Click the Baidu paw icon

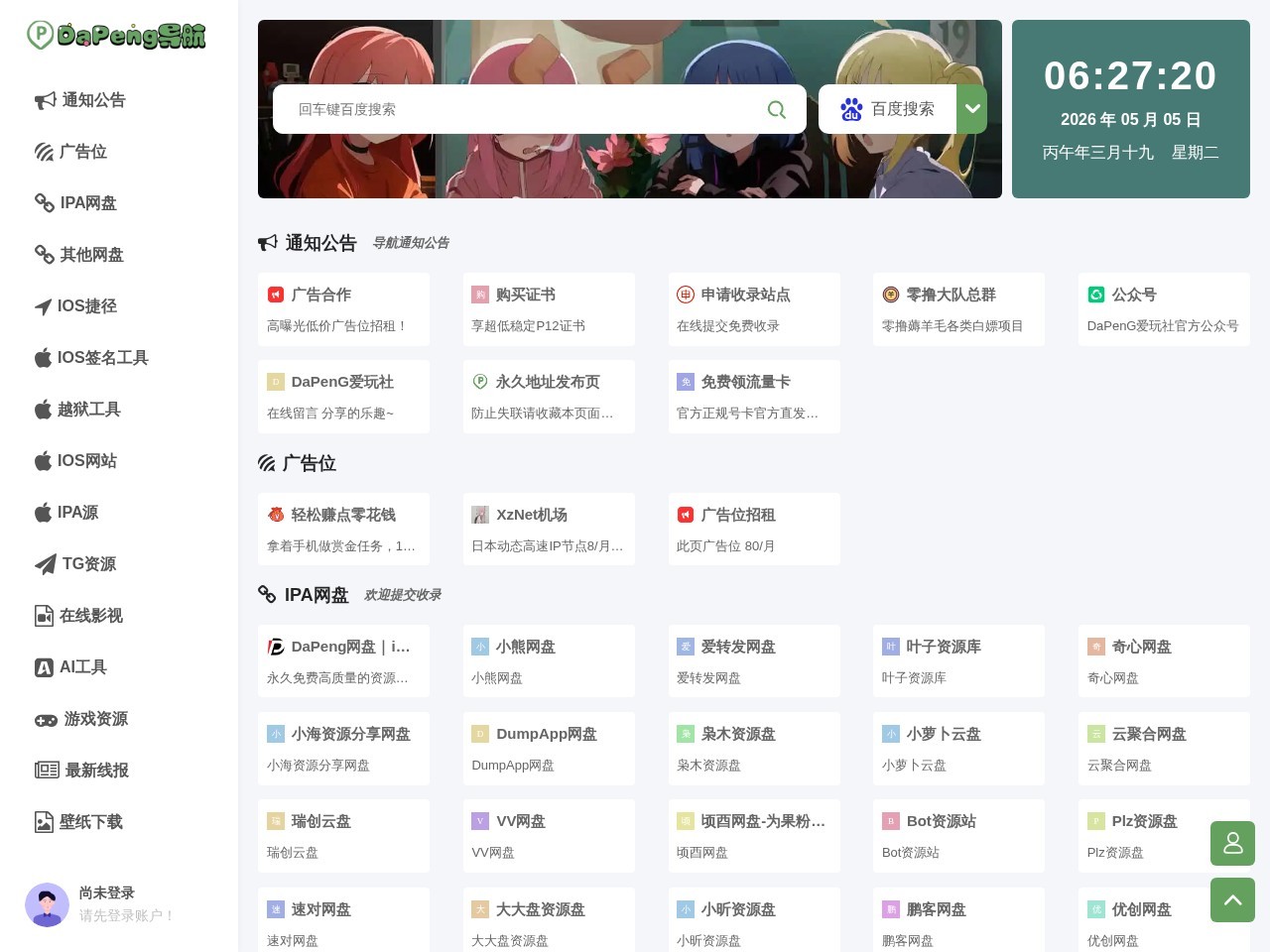(x=851, y=109)
